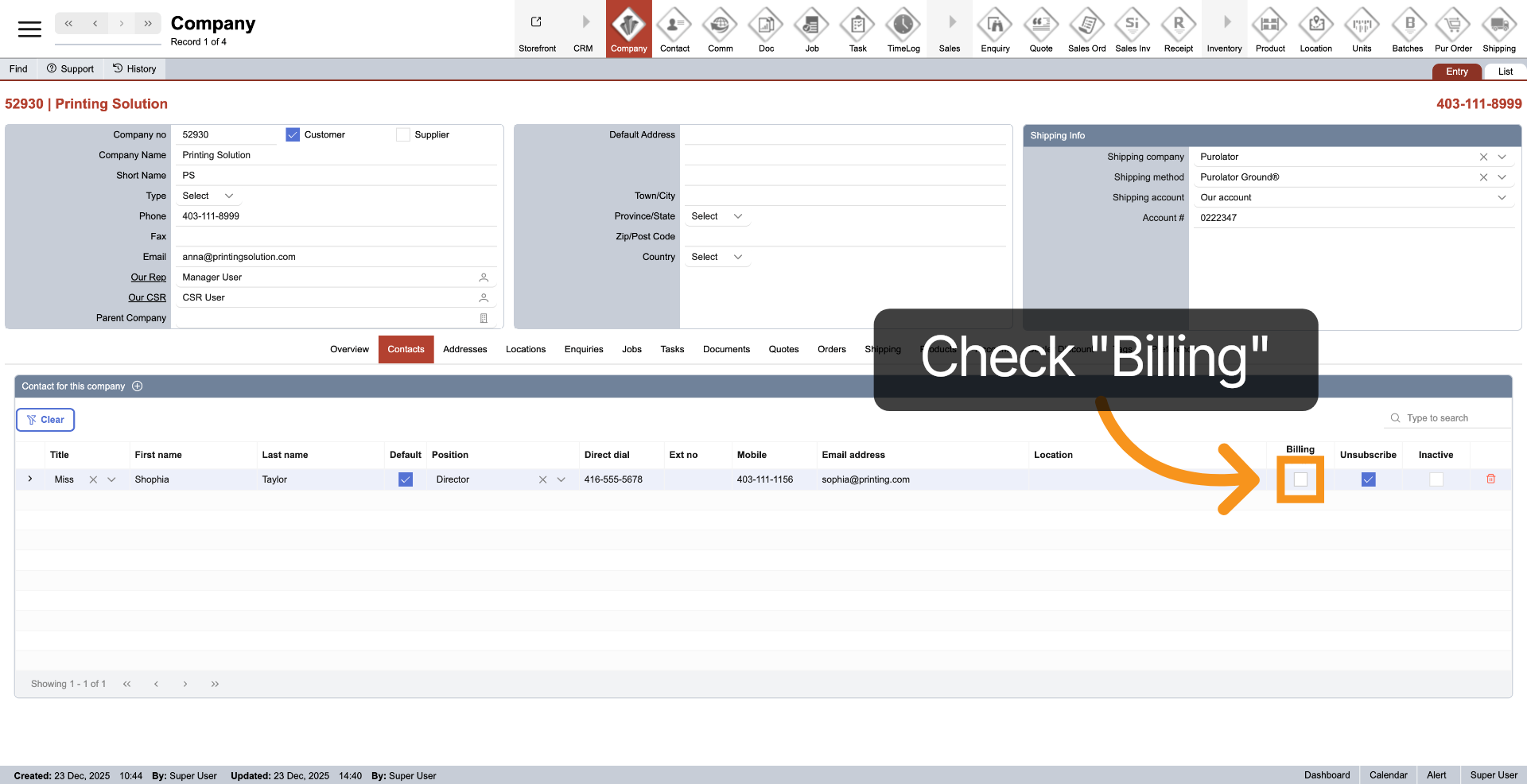Switch to the Addresses tab
Viewport: 1527px width, 784px height.
(464, 349)
